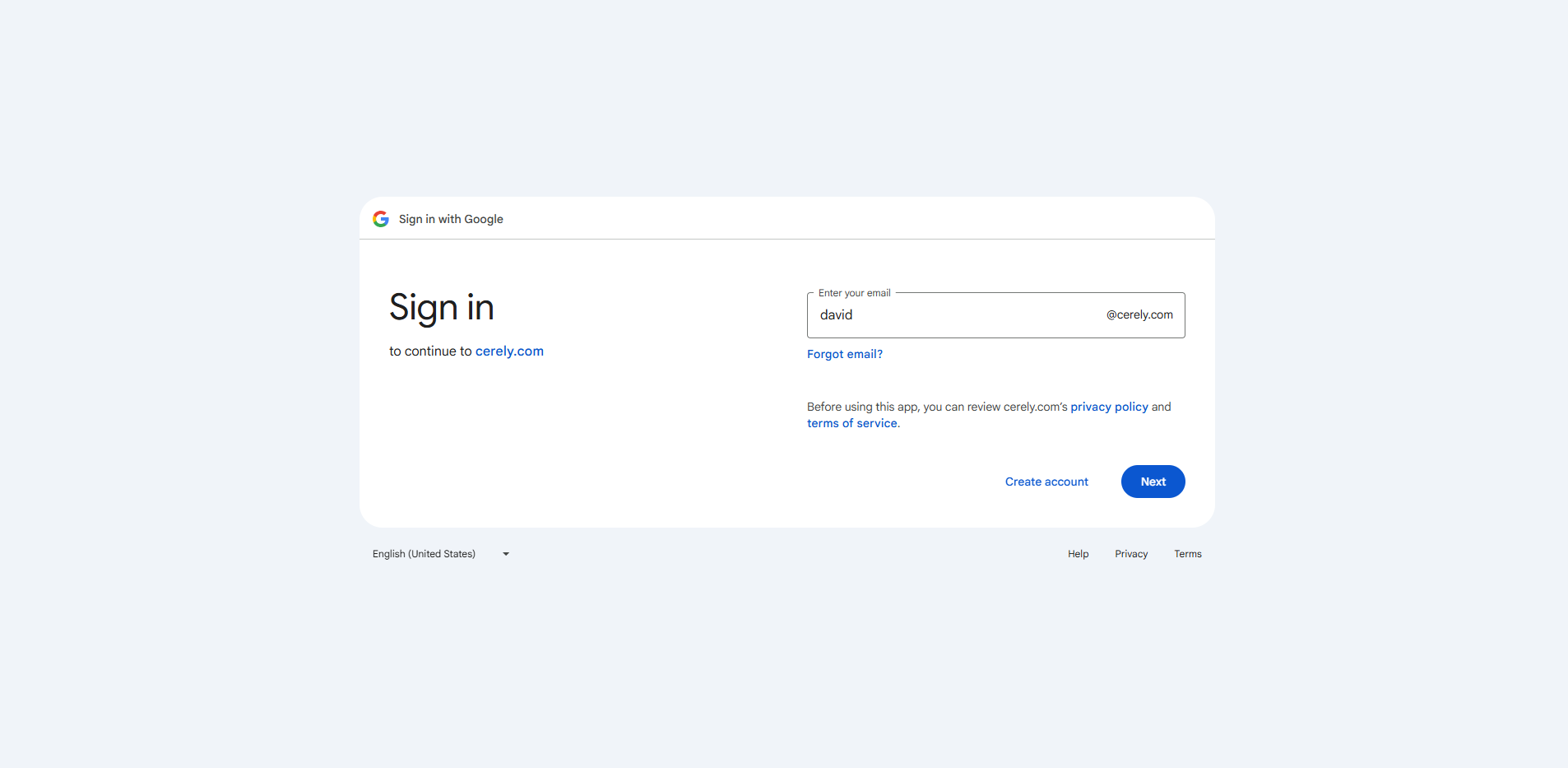The width and height of the screenshot is (1568, 768).
Task: Click the 'Sign in with Google' header text
Action: (x=451, y=219)
